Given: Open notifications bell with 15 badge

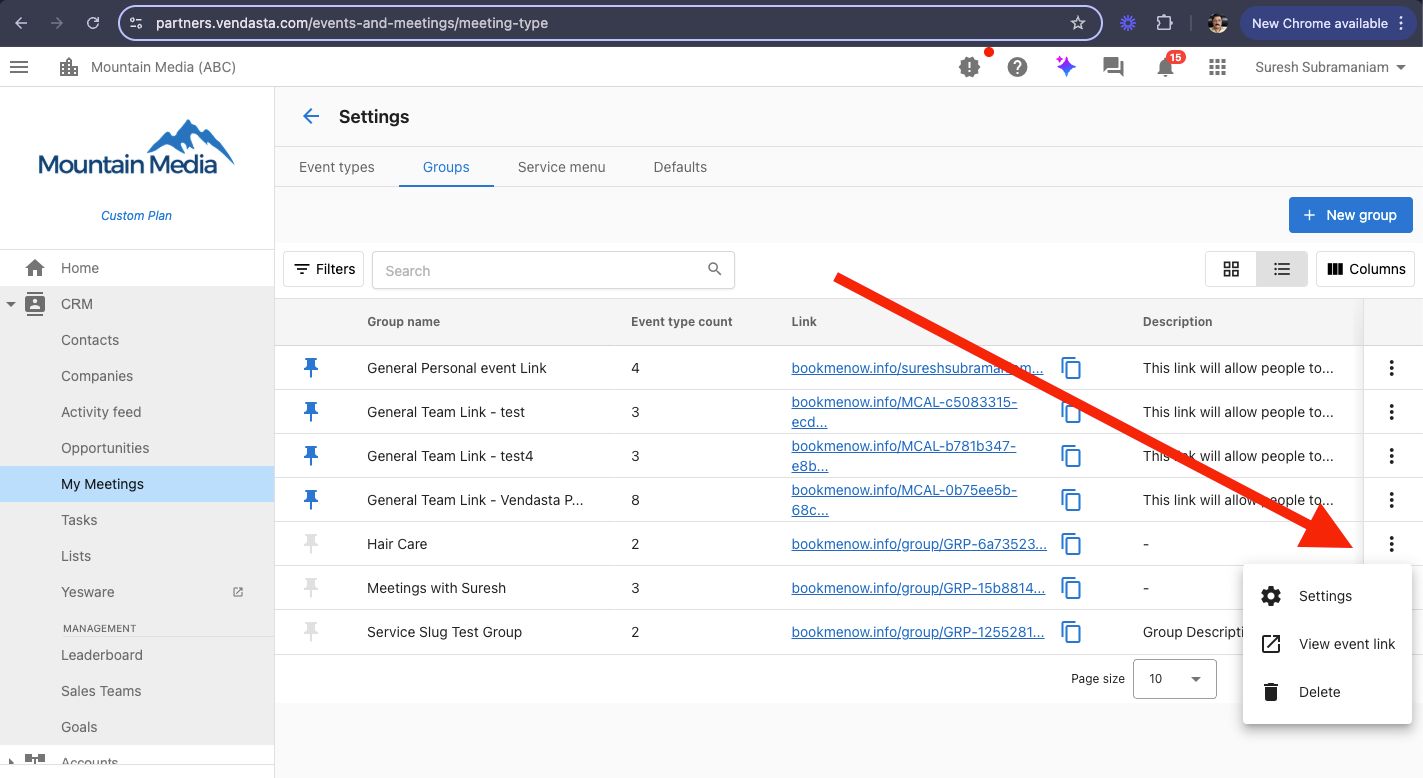Looking at the screenshot, I should 1166,67.
